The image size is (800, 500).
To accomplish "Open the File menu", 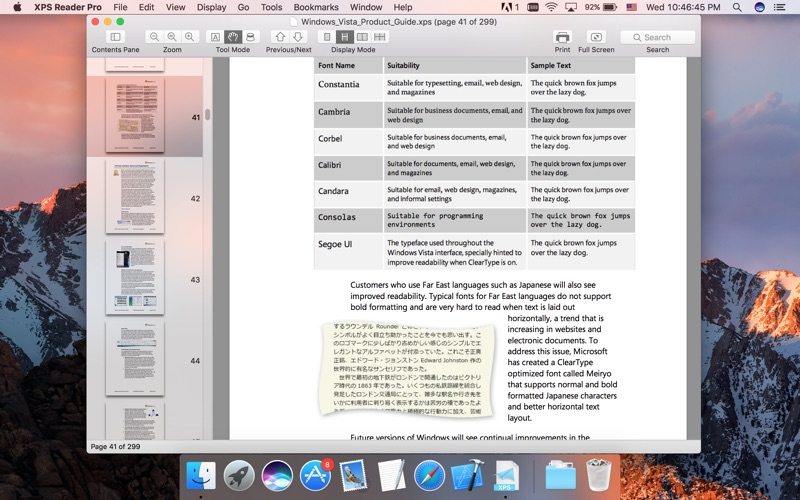I will (x=120, y=7).
